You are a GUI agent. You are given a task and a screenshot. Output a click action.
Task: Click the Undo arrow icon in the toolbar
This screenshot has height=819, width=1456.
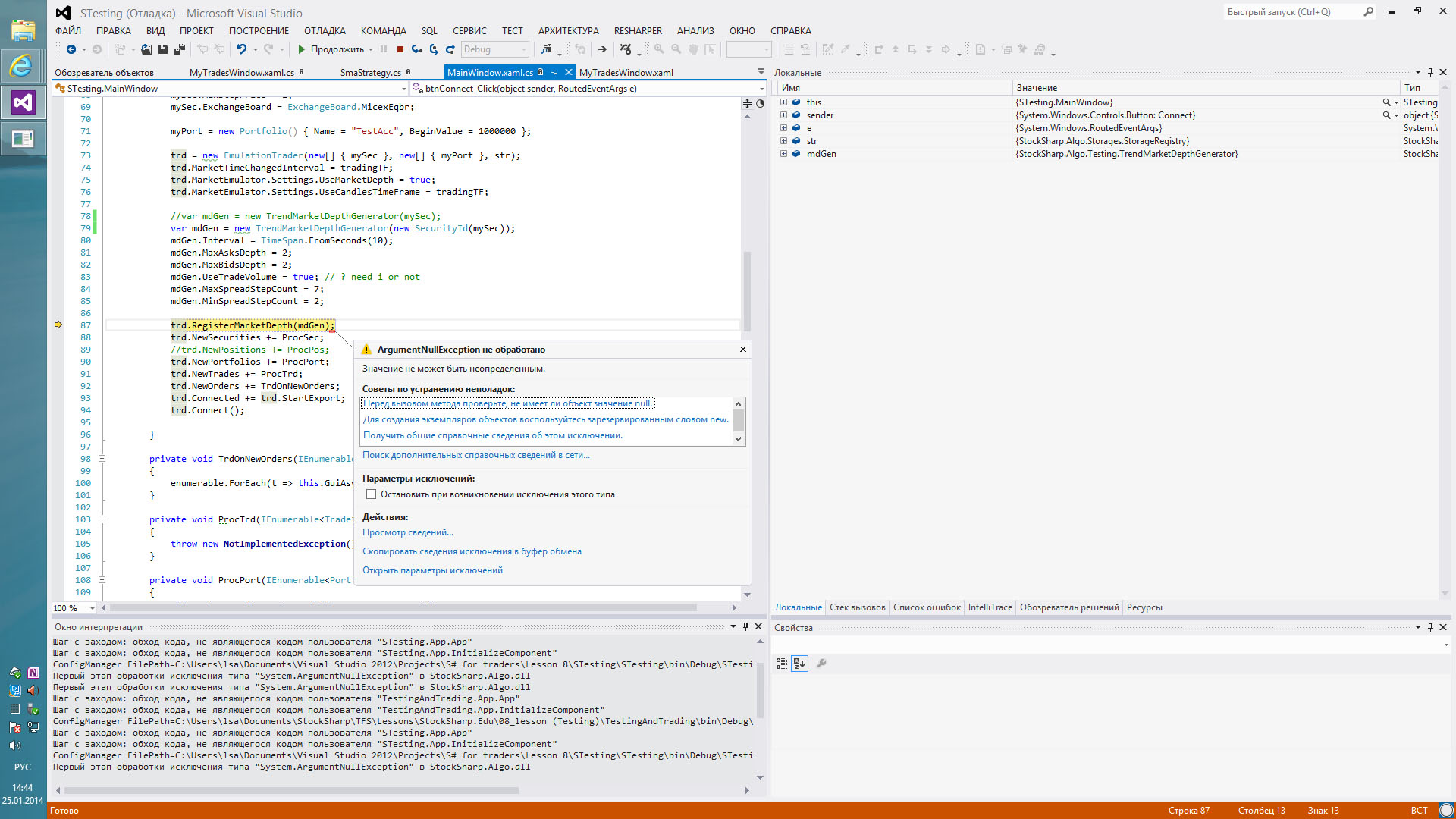tap(241, 49)
